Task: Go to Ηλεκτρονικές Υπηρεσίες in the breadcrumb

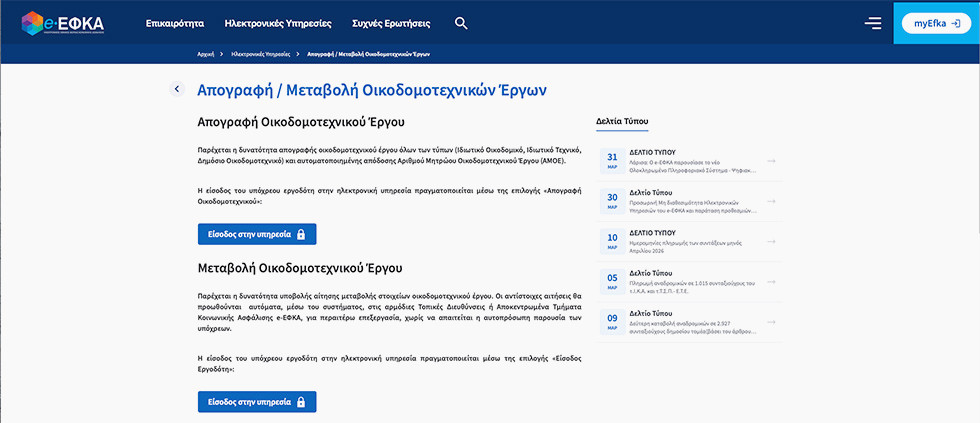Action: (260, 54)
